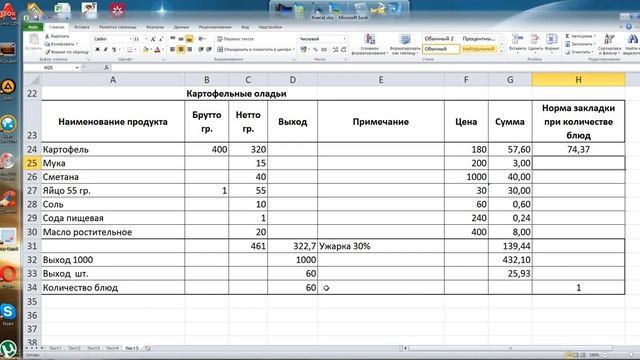Toggle italic formatting

pos(106,49)
